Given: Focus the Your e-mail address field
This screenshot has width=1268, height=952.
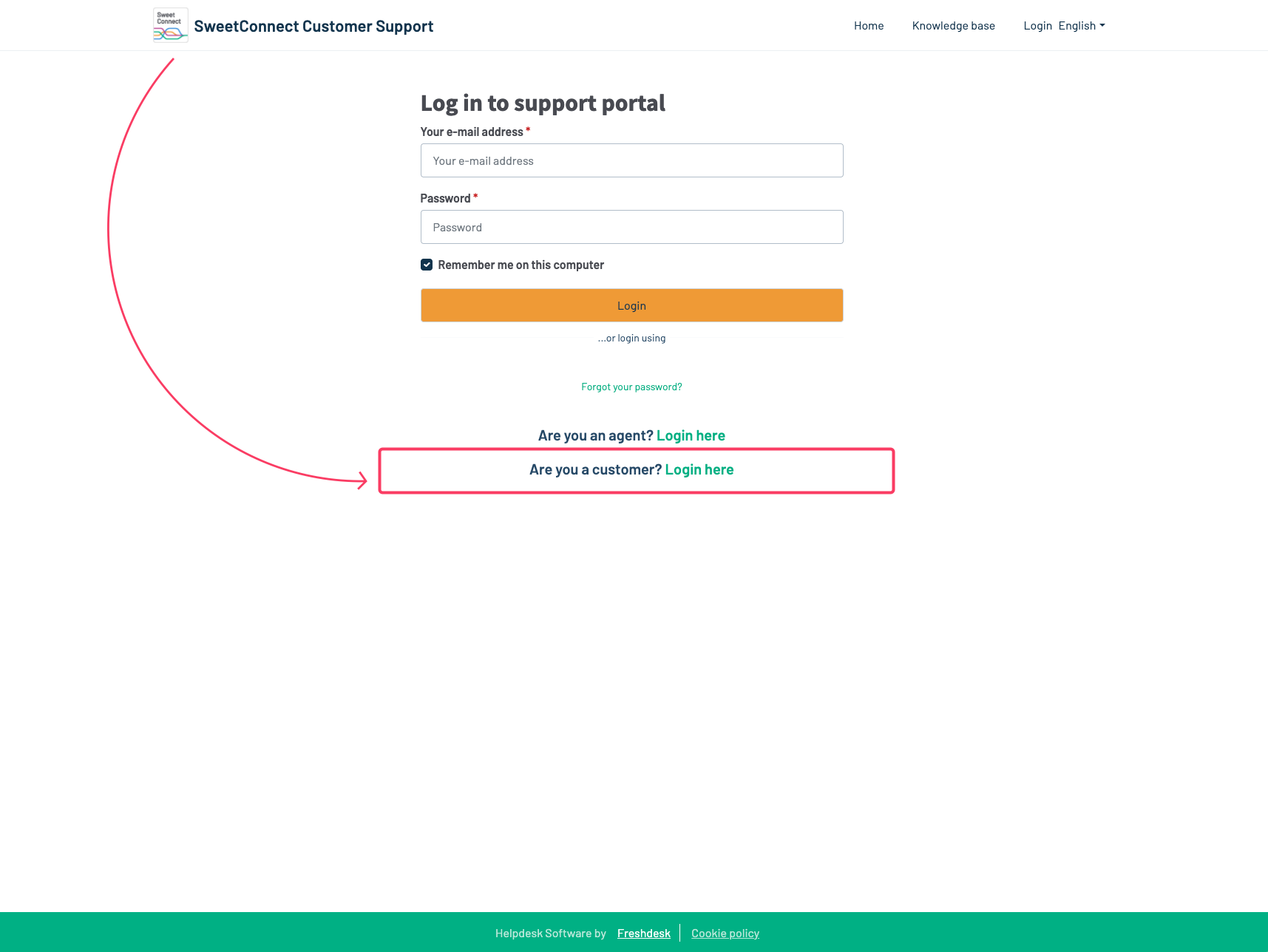Looking at the screenshot, I should [x=632, y=160].
